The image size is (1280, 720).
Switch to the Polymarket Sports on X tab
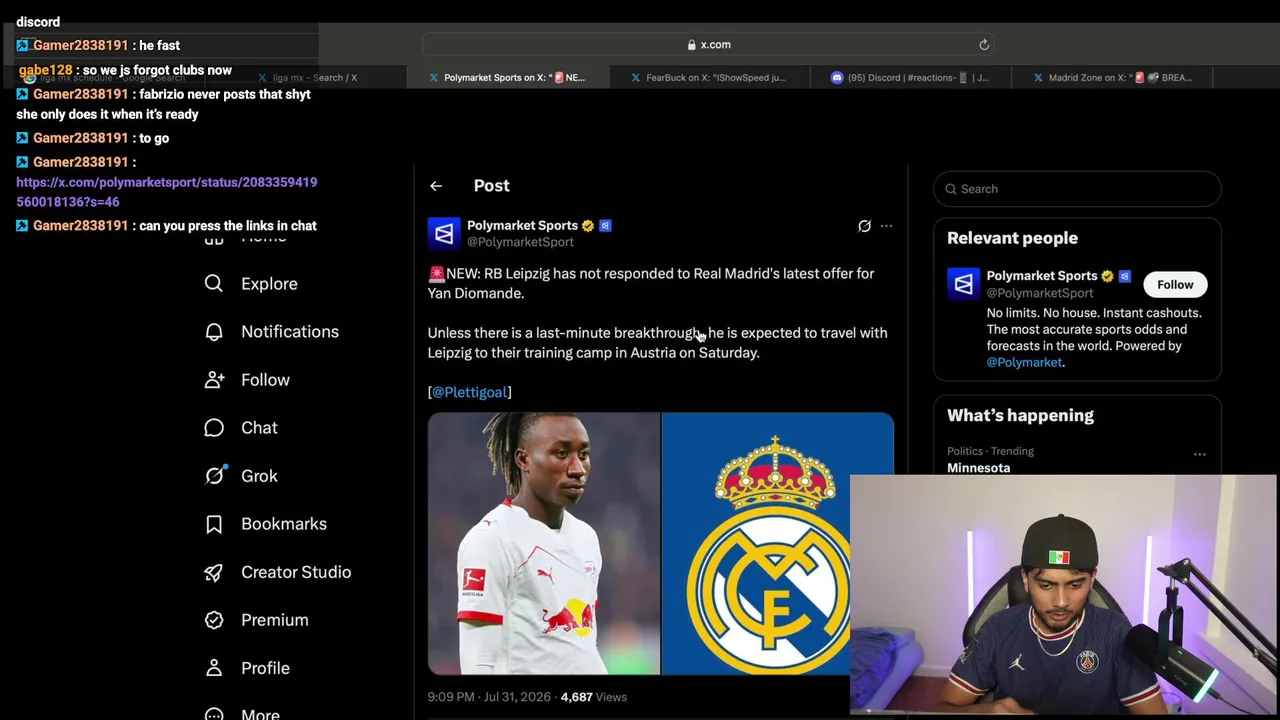[509, 77]
